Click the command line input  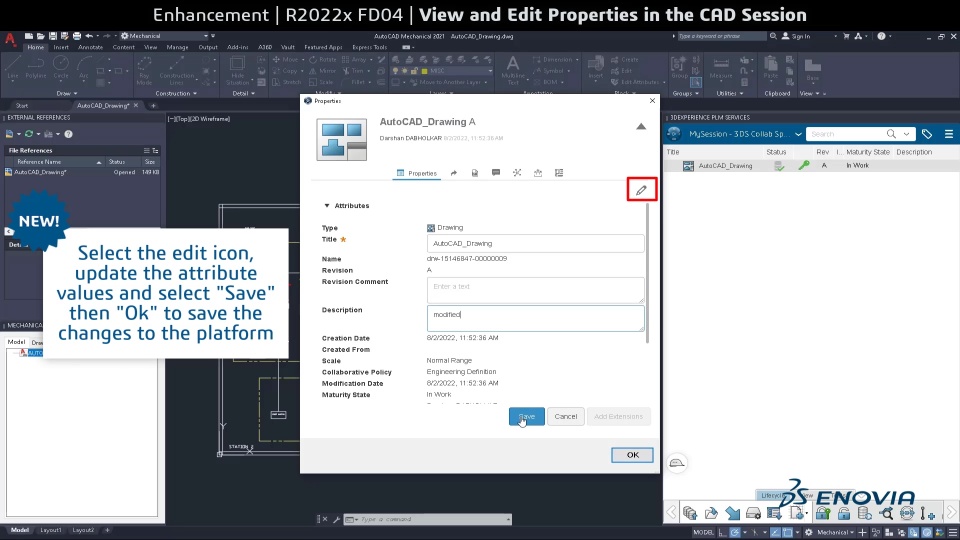pyautogui.click(x=432, y=519)
